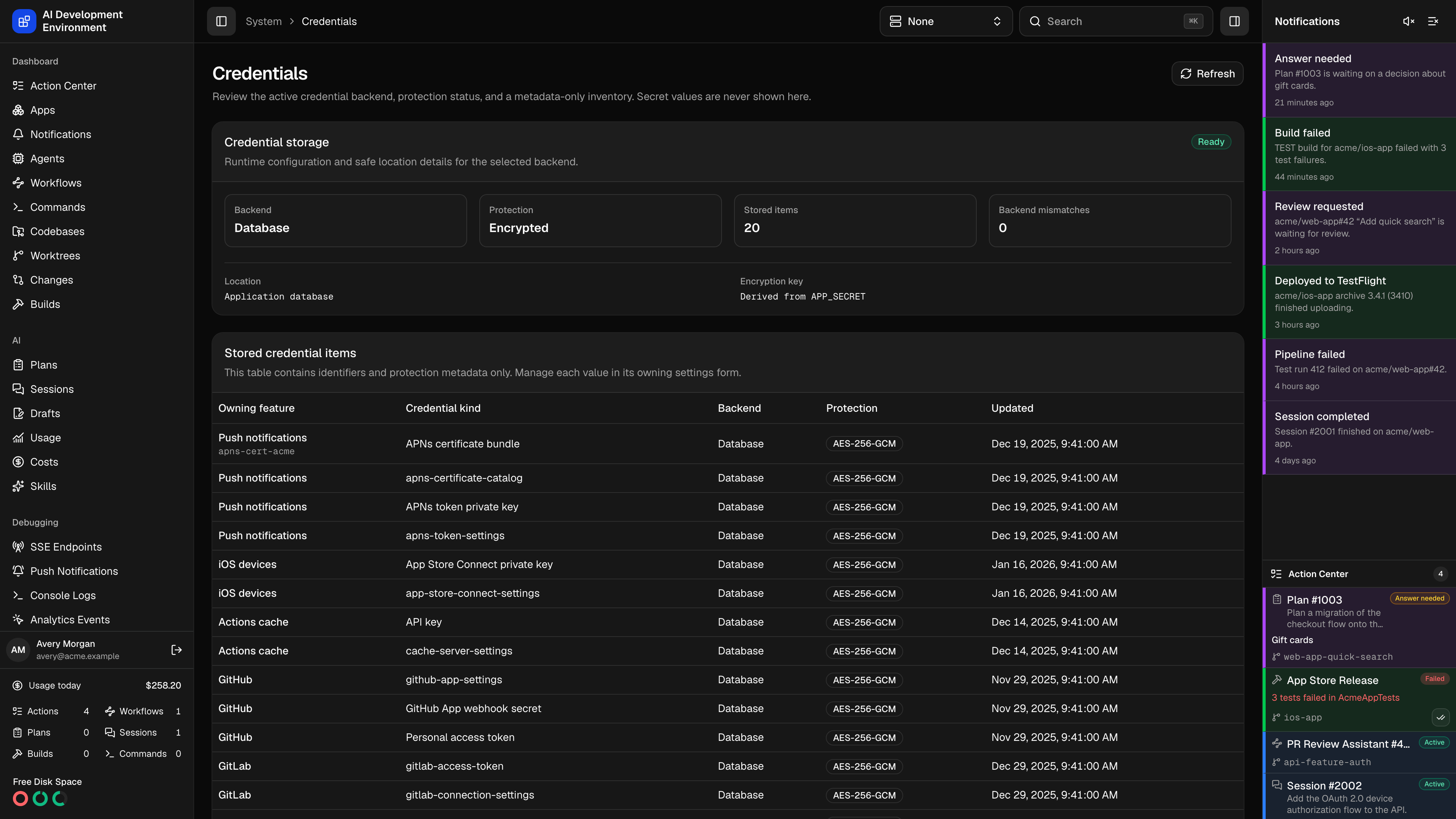Click the Owning feature column header
The image size is (1456, 819).
coord(256,408)
